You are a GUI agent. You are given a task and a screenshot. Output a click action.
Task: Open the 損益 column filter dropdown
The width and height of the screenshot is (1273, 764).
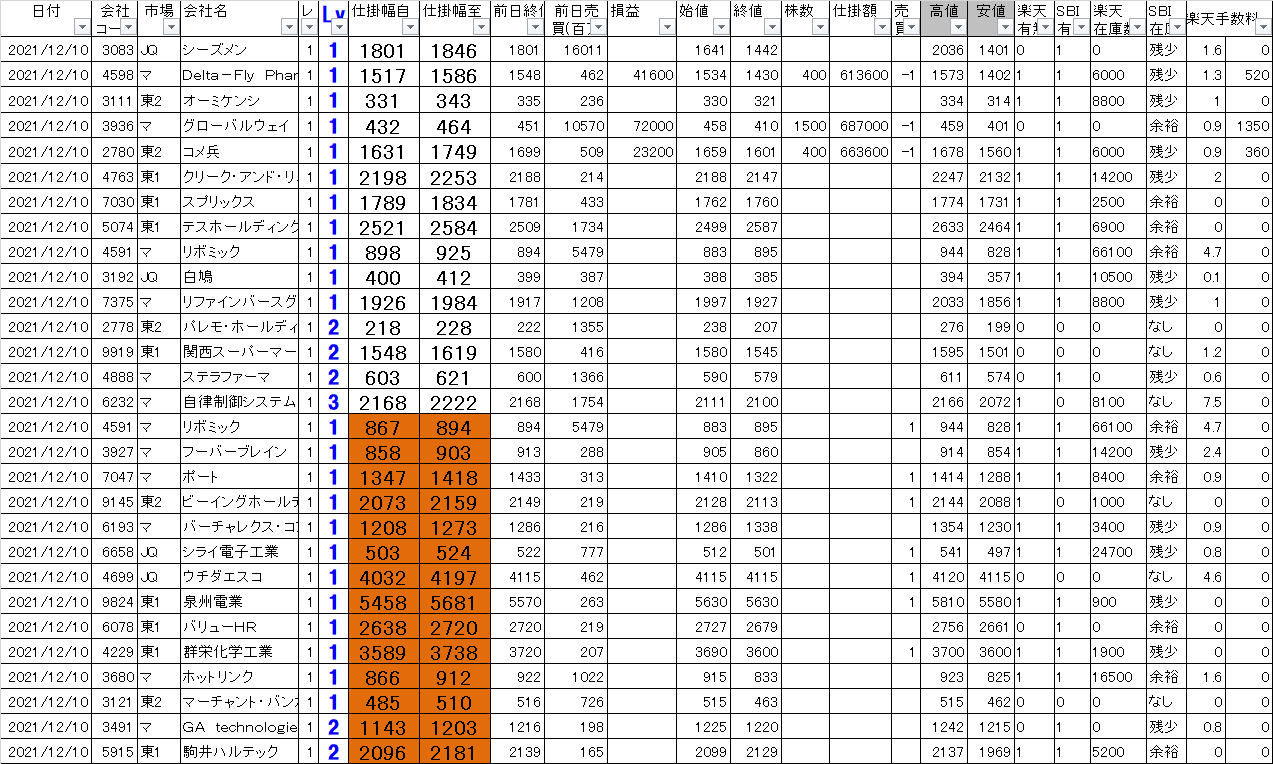click(668, 28)
